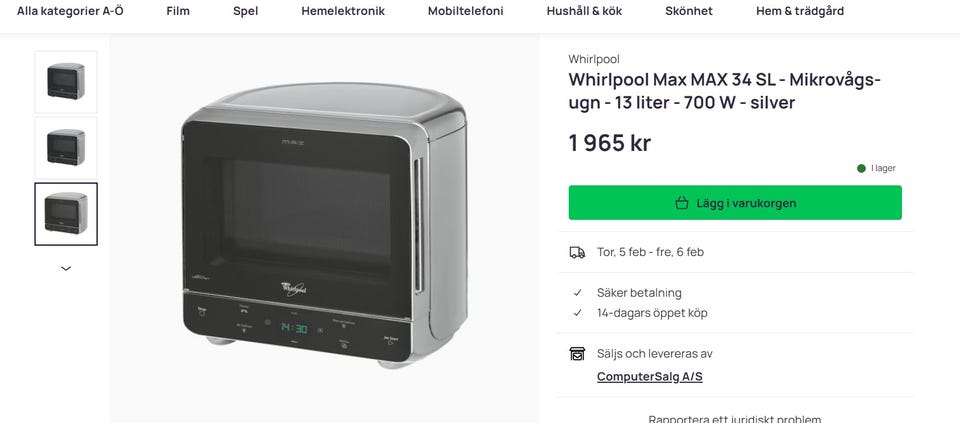The width and height of the screenshot is (960, 423).
Task: Click the store icon beside seller info
Action: (577, 354)
